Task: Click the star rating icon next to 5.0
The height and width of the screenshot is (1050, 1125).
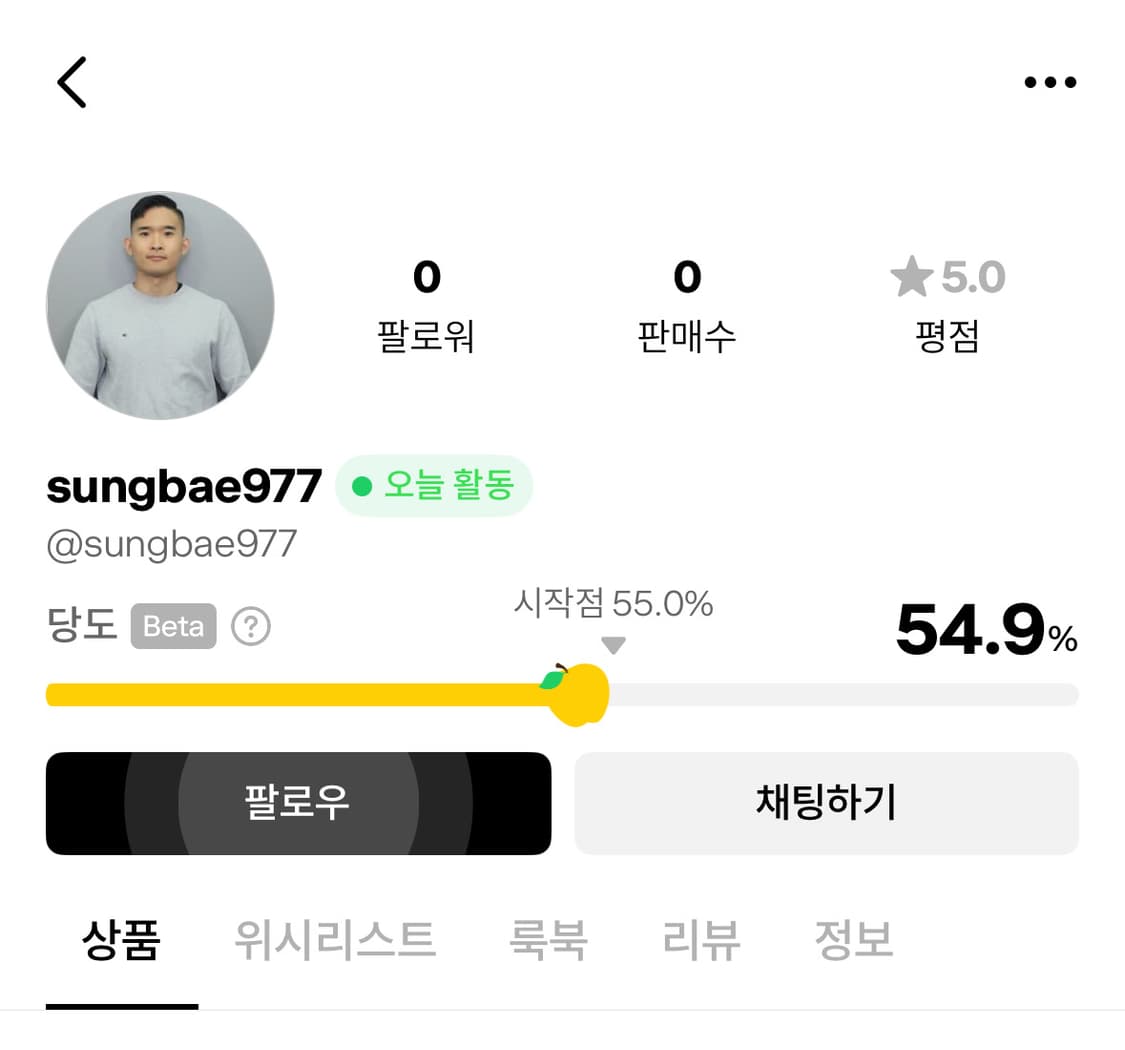Action: [x=911, y=278]
